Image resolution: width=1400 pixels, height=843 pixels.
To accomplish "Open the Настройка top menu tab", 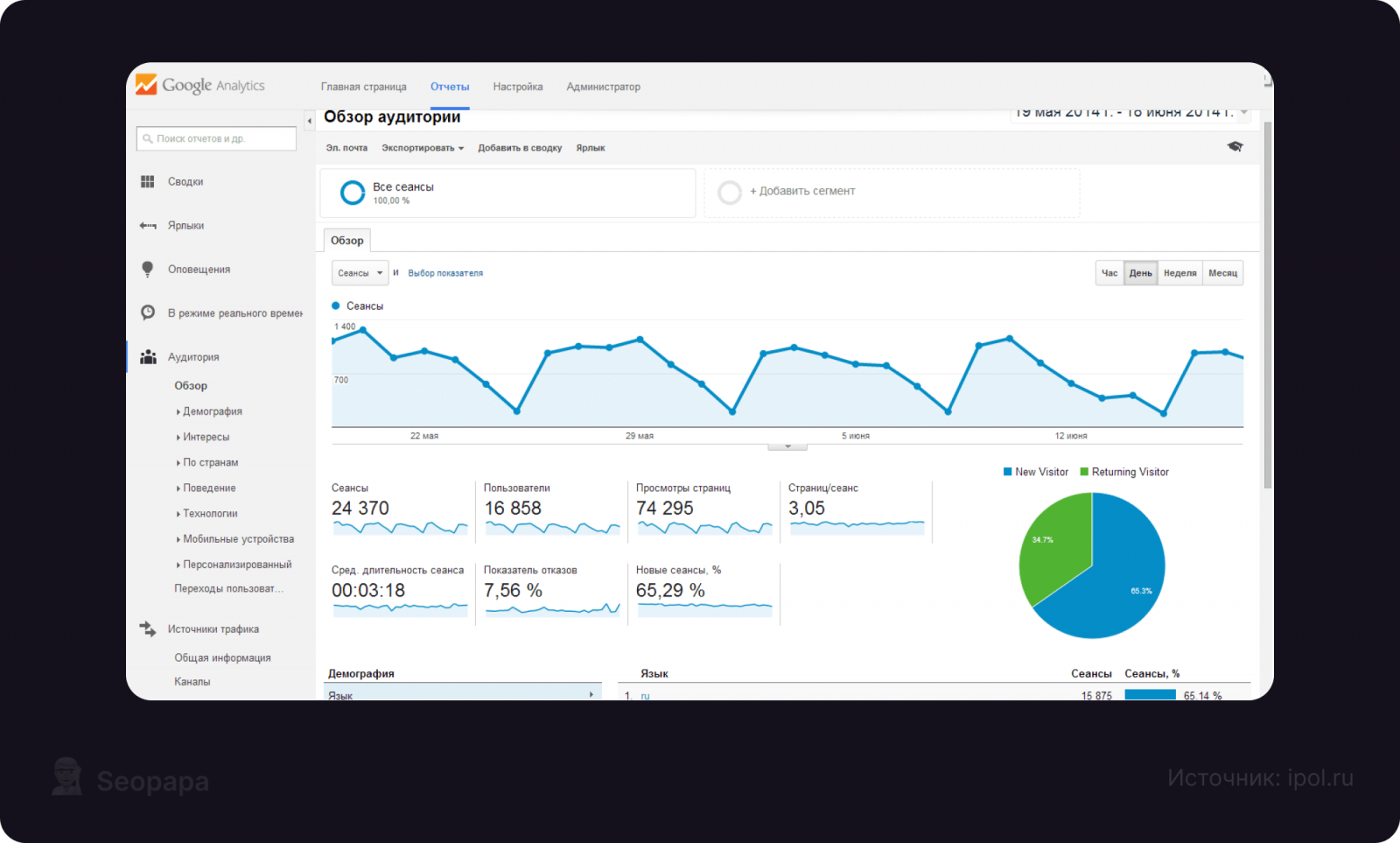I will point(518,87).
